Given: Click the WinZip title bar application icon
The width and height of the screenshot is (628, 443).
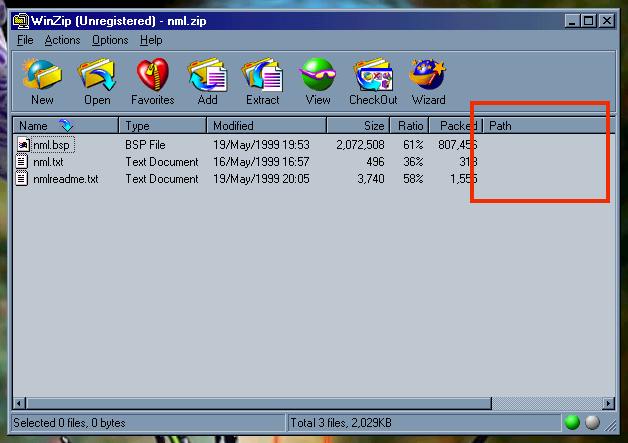Looking at the screenshot, I should click(x=20, y=21).
